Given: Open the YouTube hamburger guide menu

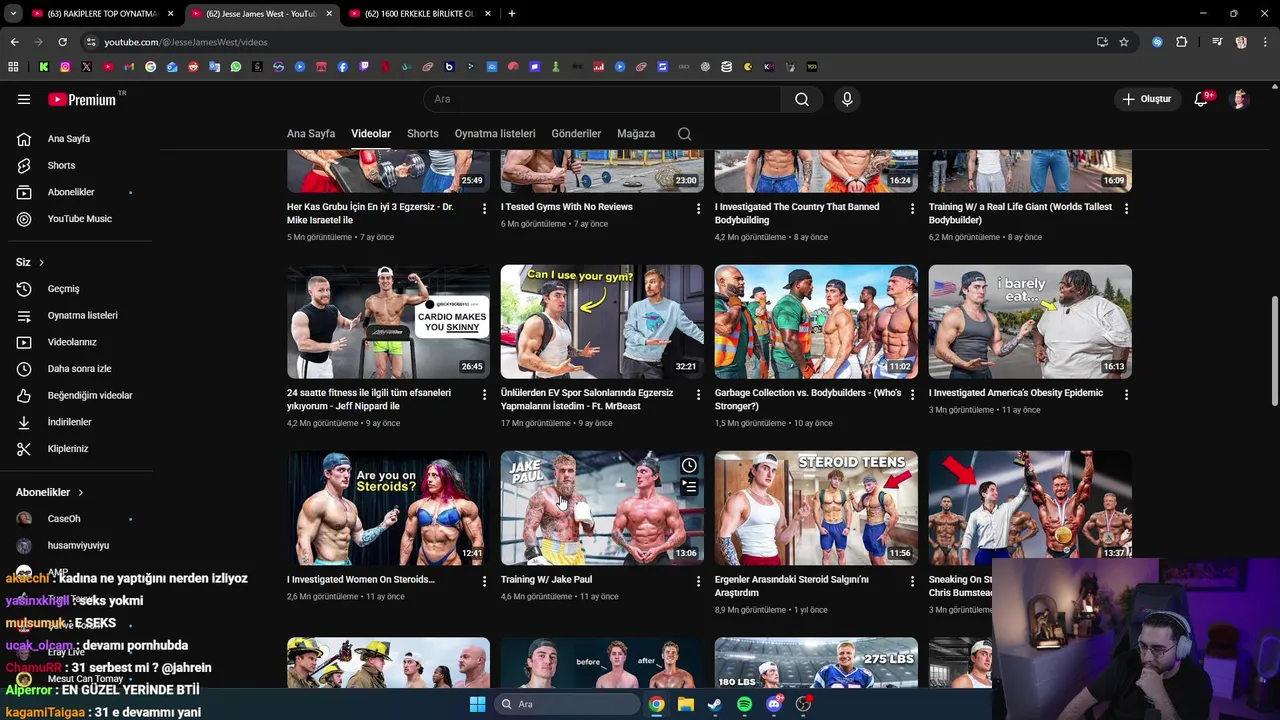Looking at the screenshot, I should coord(24,99).
